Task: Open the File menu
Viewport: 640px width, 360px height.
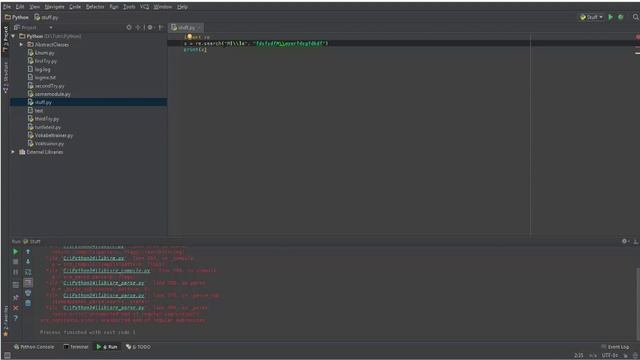Action: pos(7,7)
